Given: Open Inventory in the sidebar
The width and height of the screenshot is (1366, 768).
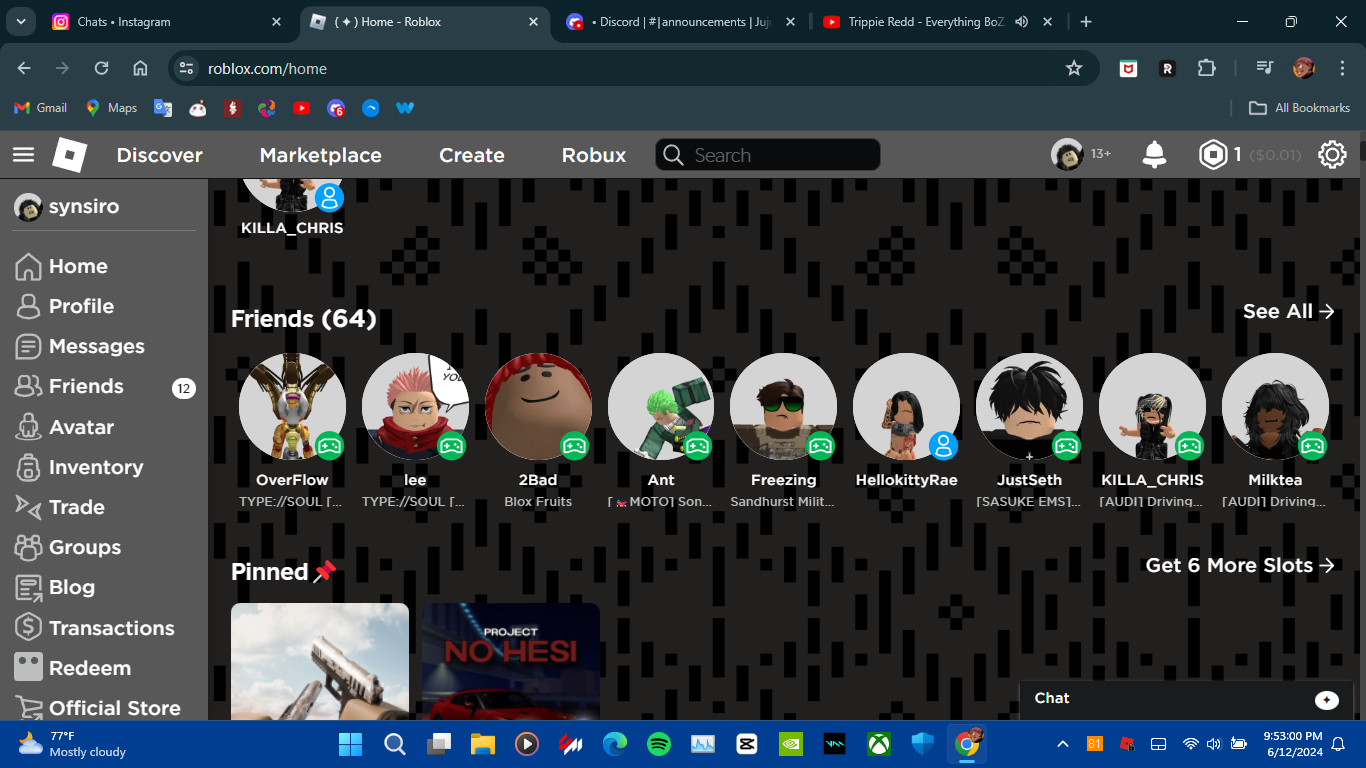Looking at the screenshot, I should (x=80, y=467).
